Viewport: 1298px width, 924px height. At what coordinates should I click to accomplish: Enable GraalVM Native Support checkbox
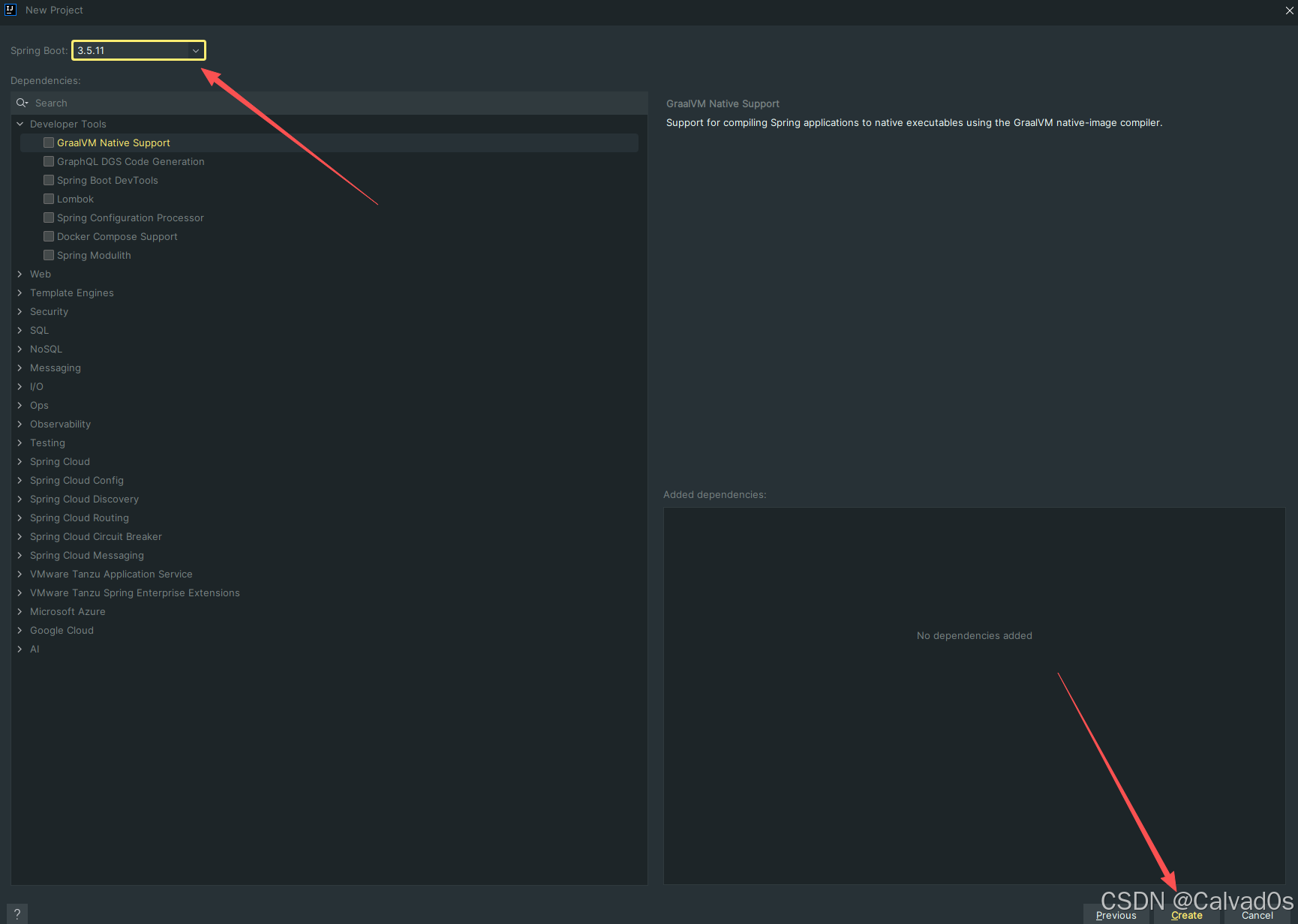(x=49, y=142)
